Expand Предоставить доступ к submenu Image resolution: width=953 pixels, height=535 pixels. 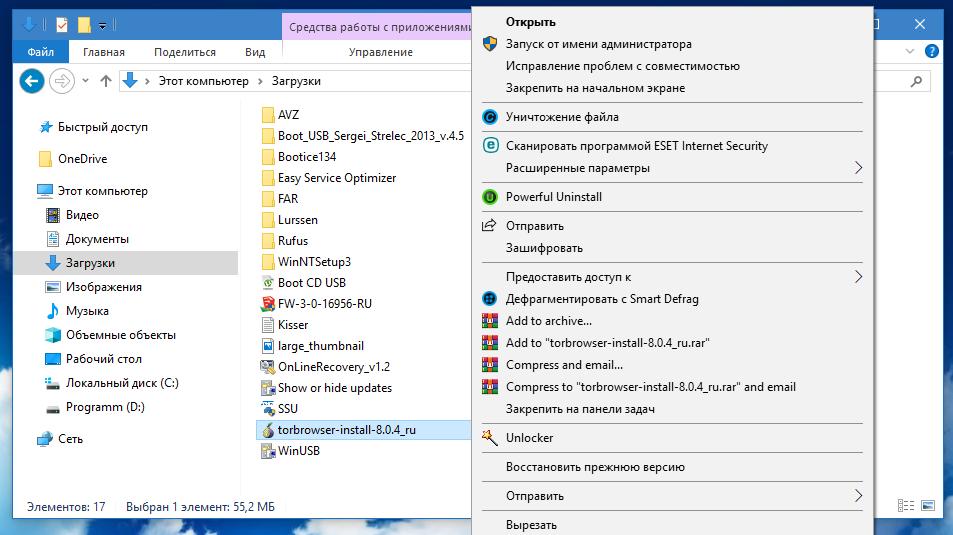(672, 277)
